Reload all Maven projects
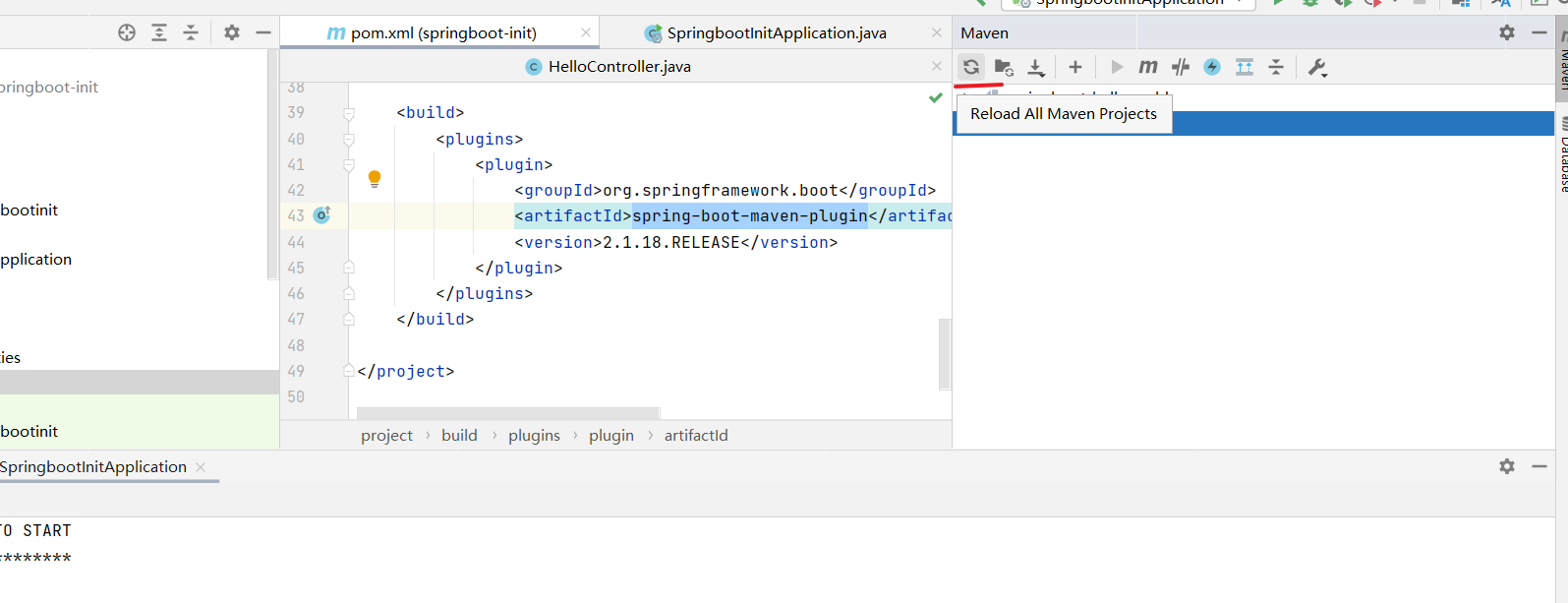Screen dimensions: 1568x603 click(x=970, y=67)
